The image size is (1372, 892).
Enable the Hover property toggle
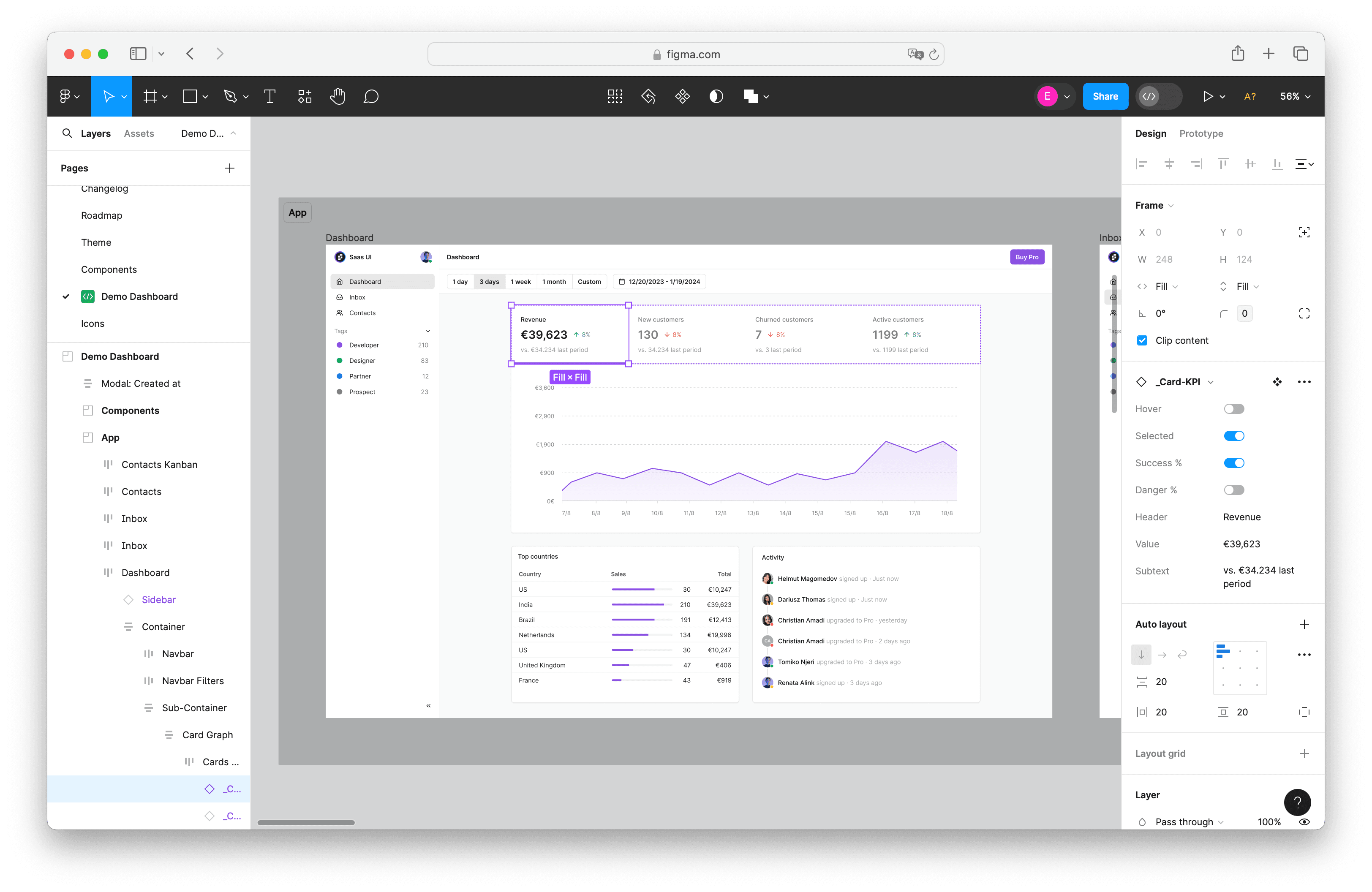[x=1233, y=409]
